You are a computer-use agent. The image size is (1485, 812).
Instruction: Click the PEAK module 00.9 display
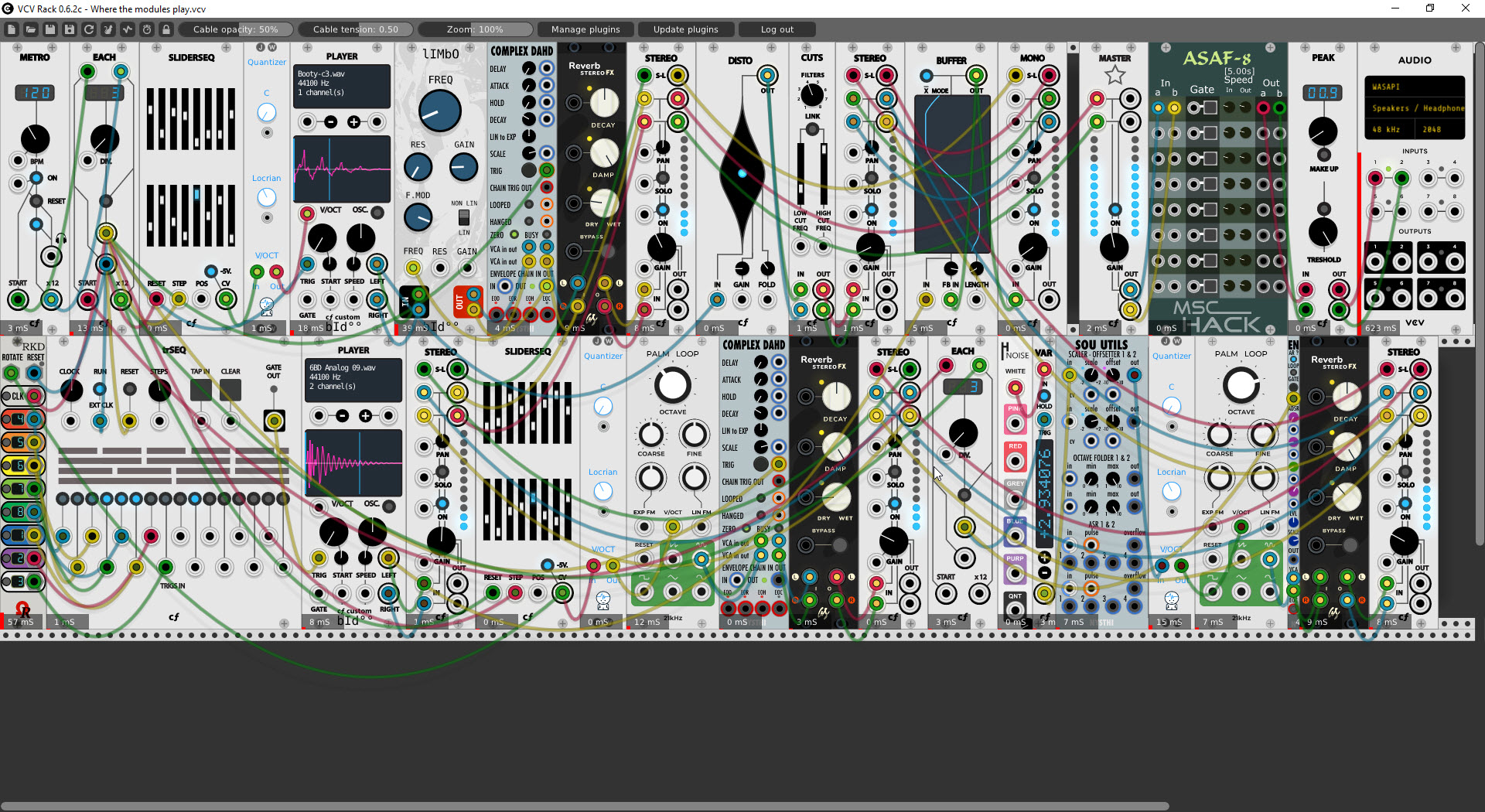(1323, 93)
